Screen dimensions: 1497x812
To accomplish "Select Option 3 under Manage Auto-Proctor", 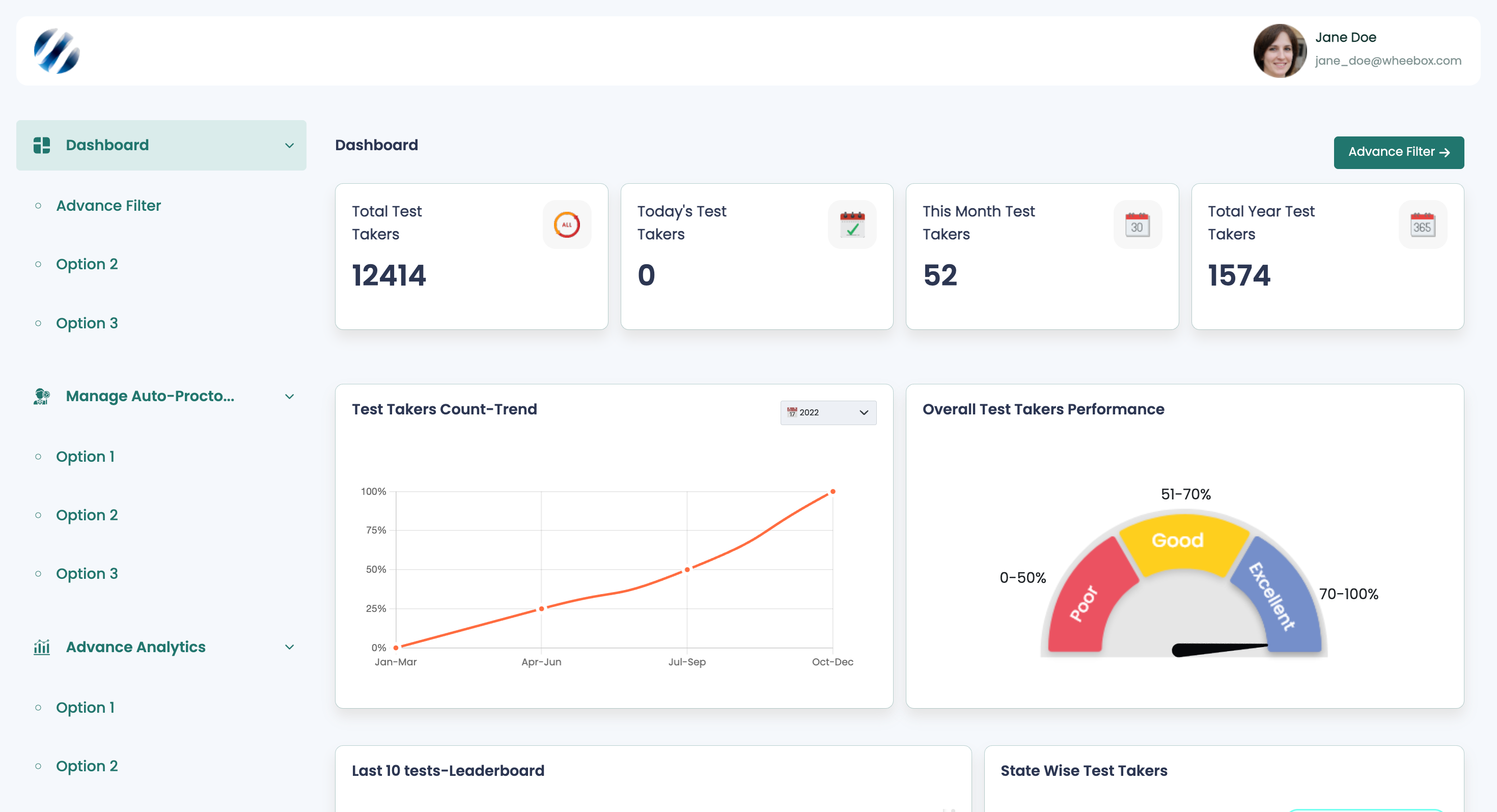I will point(87,573).
